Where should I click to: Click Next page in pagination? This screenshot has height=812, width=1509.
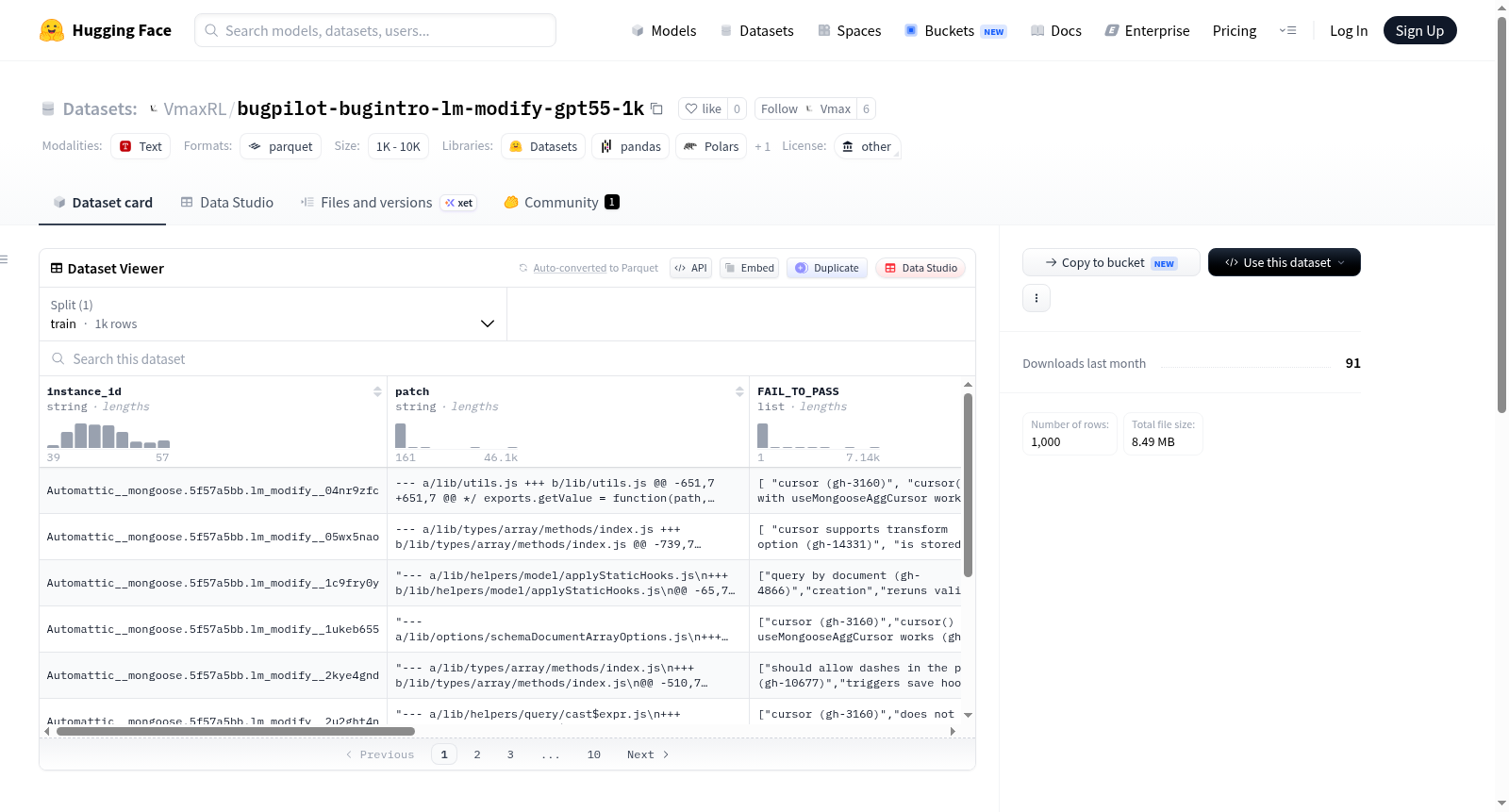648,754
